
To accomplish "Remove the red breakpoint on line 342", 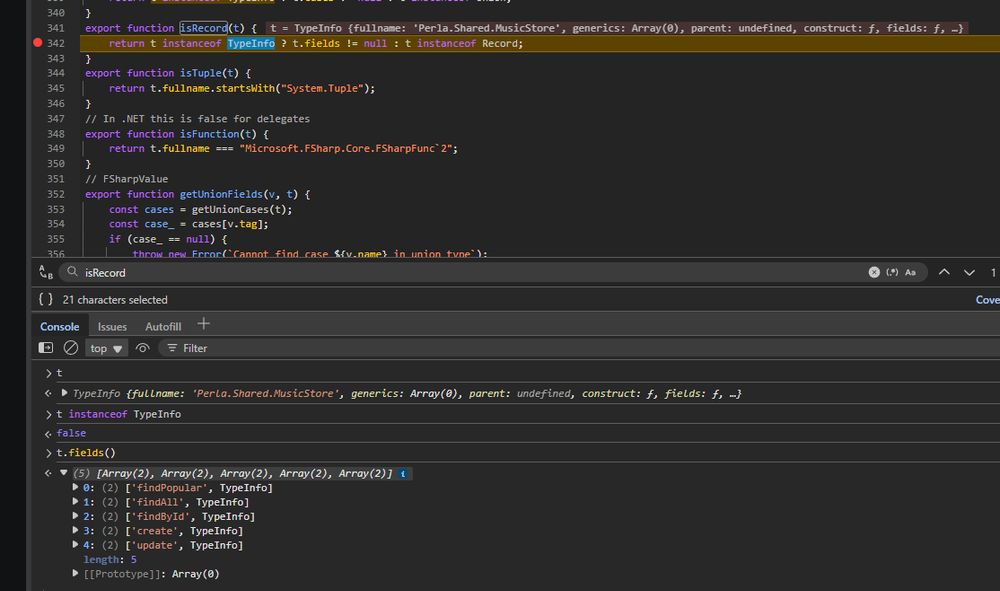I will pos(38,43).
